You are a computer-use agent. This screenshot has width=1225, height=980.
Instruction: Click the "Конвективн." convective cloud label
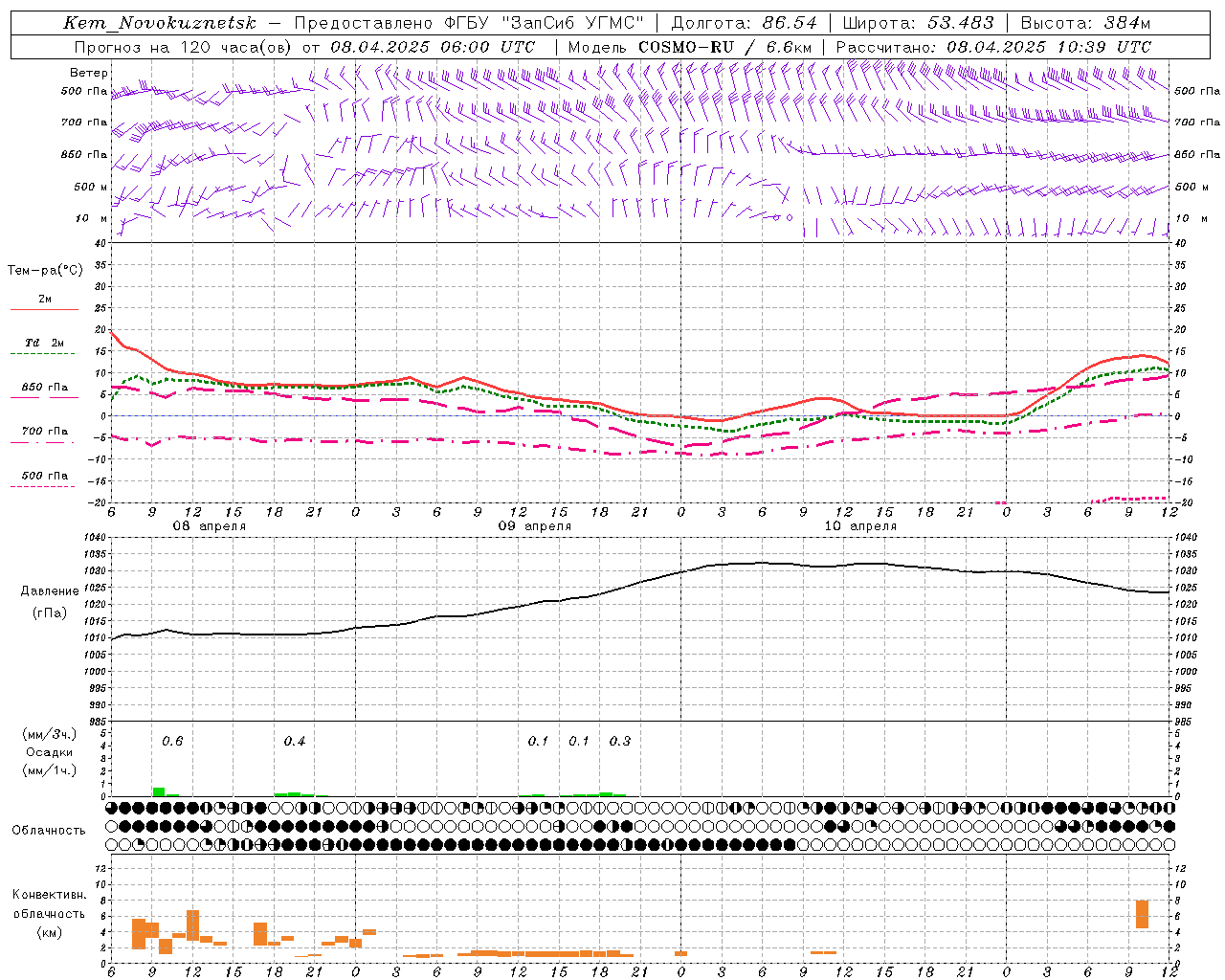point(49,895)
